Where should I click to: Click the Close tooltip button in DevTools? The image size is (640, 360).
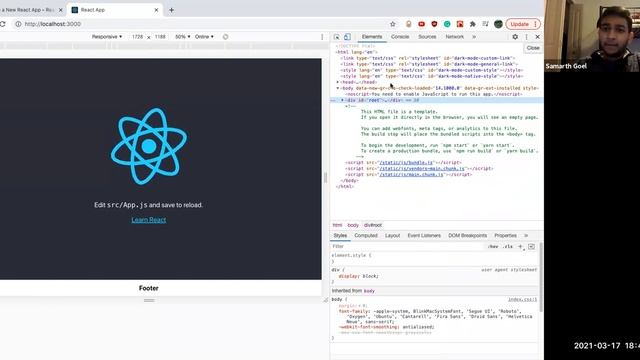pos(533,48)
